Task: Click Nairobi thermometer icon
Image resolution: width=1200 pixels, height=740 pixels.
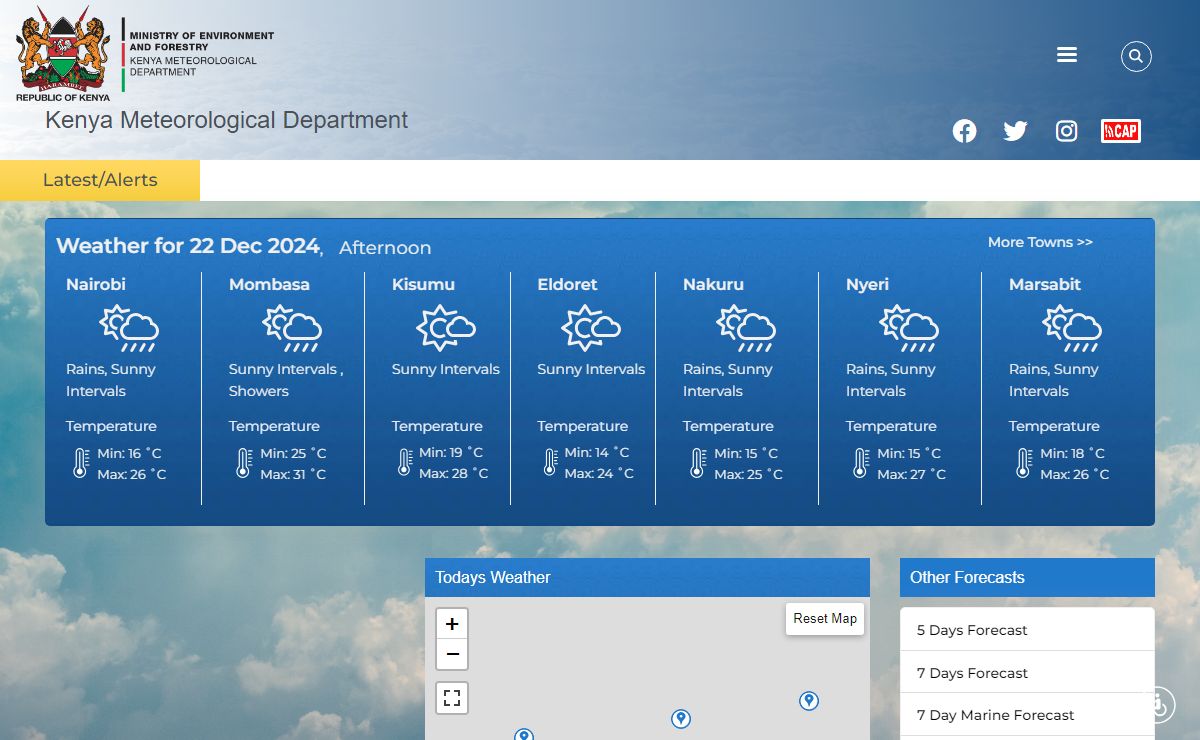Action: pos(81,463)
